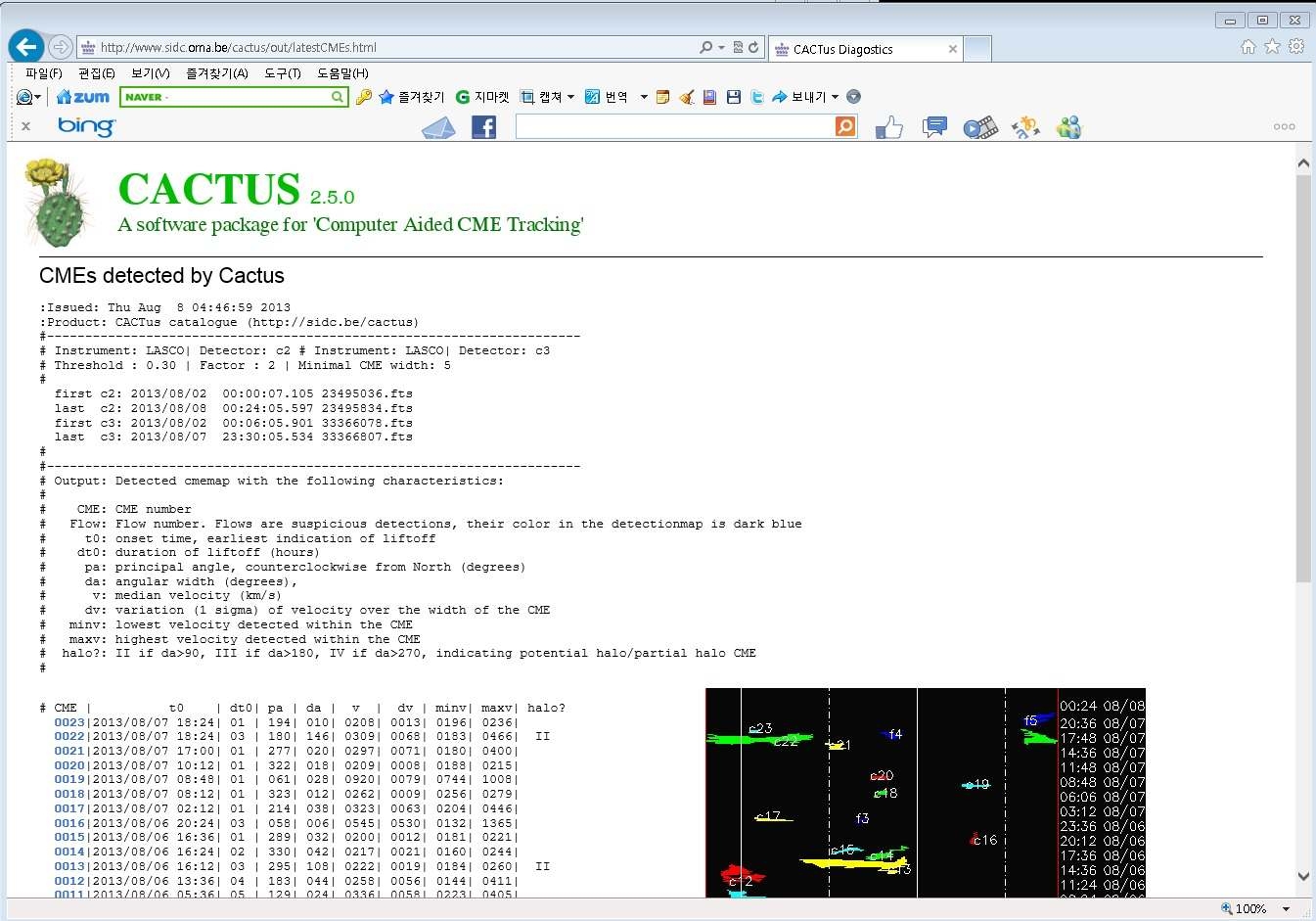Click the address bar search magnifier icon
Image resolution: width=1316 pixels, height=921 pixels.
click(706, 47)
